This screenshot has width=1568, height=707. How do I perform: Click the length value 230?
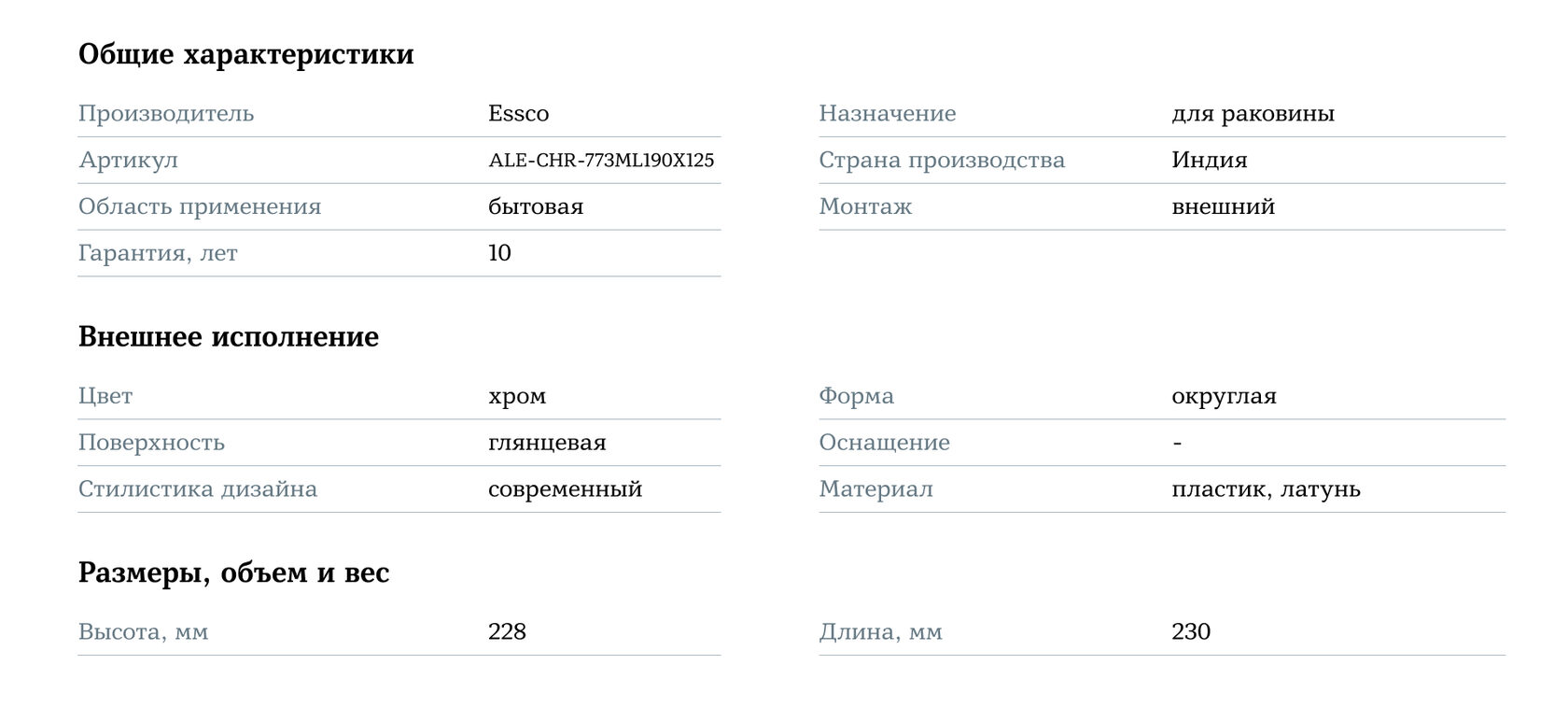tap(1191, 632)
